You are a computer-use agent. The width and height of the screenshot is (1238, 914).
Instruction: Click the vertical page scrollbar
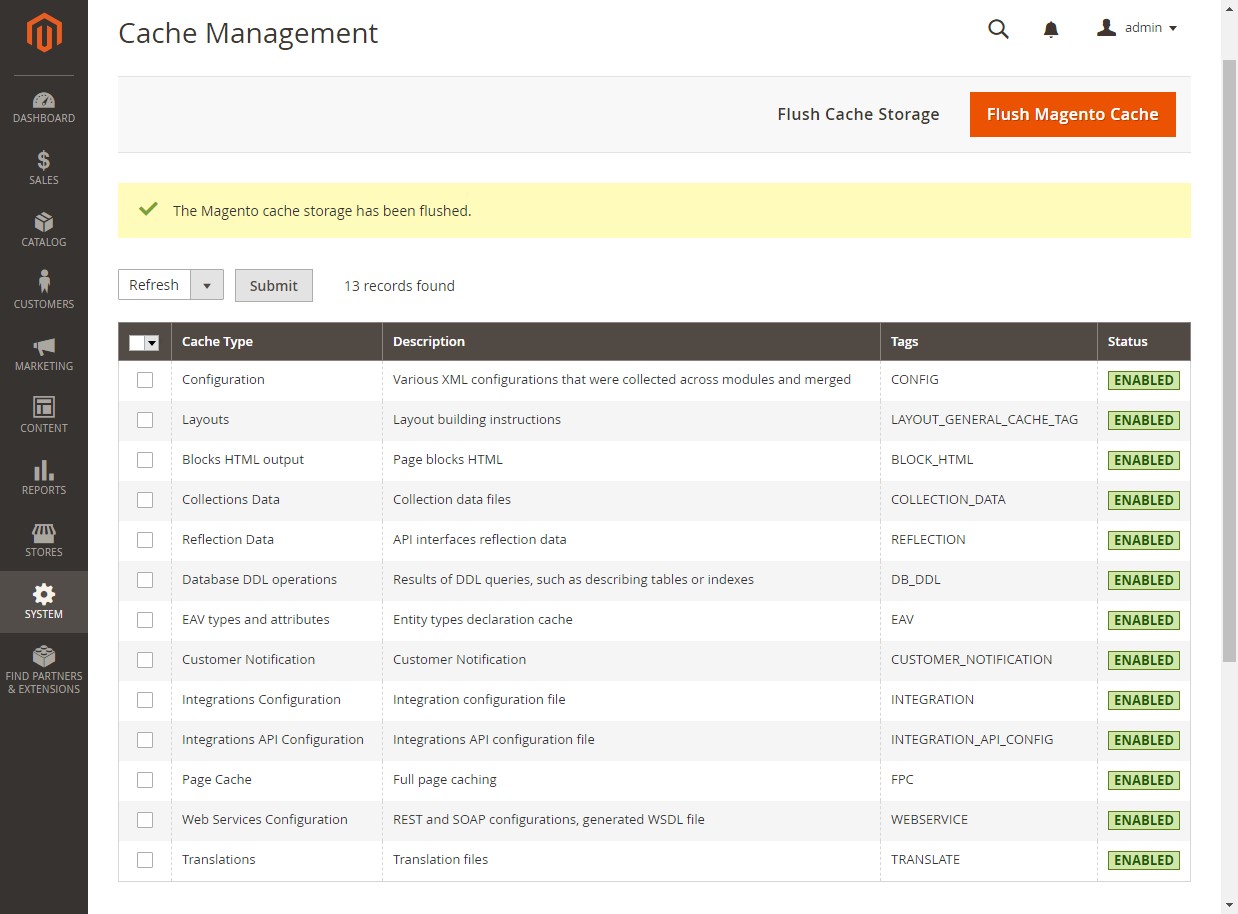click(1230, 360)
